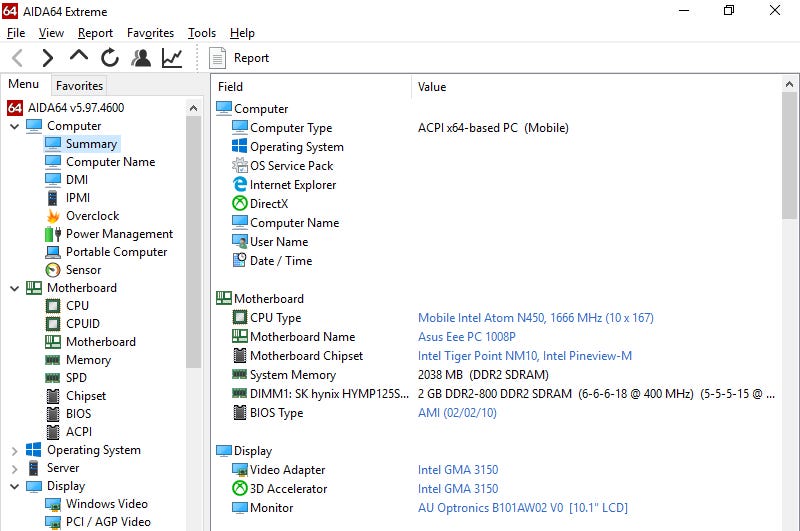Viewport: 800px width, 531px height.
Task: Open DMI tree item
Action: click(x=66, y=180)
